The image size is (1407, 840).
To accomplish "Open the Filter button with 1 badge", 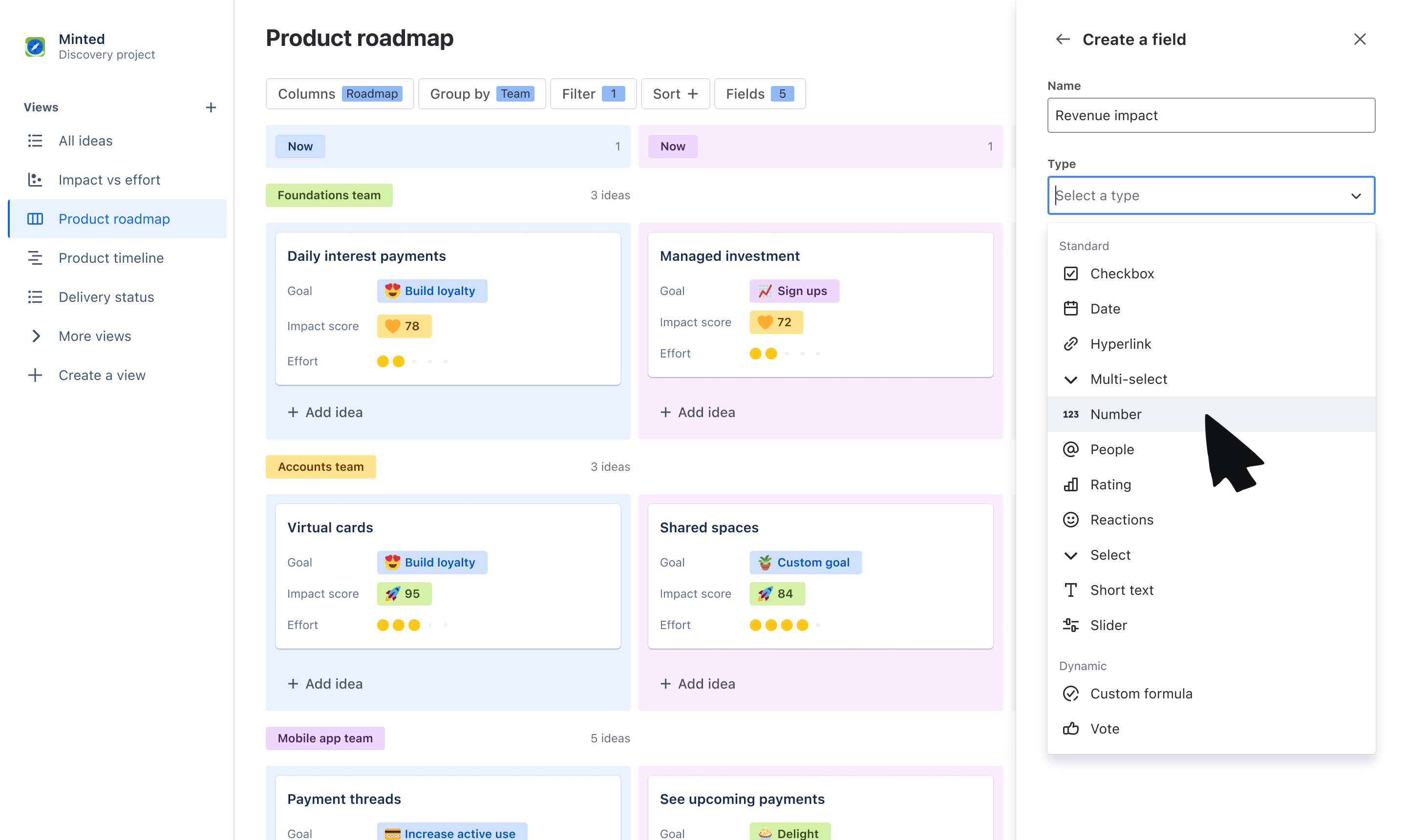I will coord(592,94).
